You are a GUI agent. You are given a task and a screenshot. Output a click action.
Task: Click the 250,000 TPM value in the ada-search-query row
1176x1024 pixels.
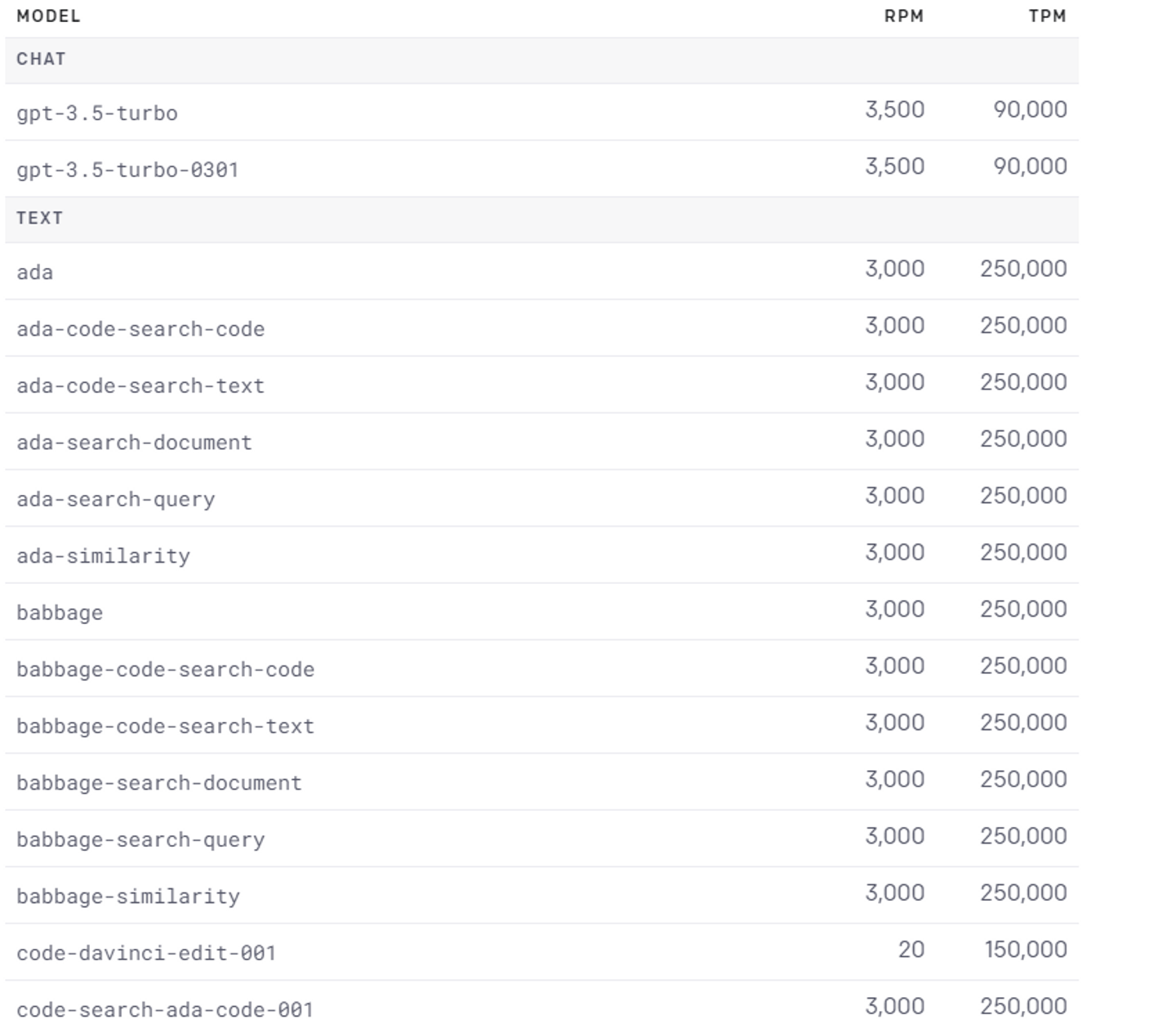[1024, 496]
